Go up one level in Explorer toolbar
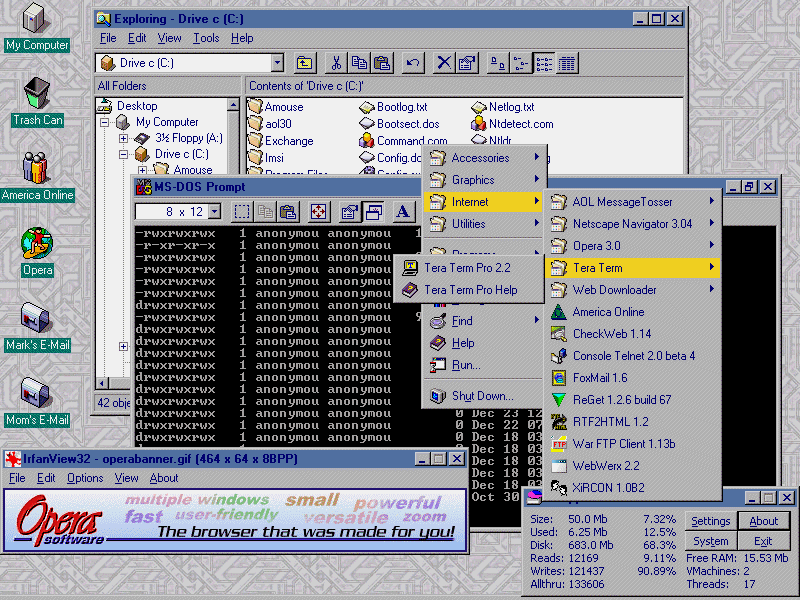This screenshot has height=600, width=800. pyautogui.click(x=305, y=63)
